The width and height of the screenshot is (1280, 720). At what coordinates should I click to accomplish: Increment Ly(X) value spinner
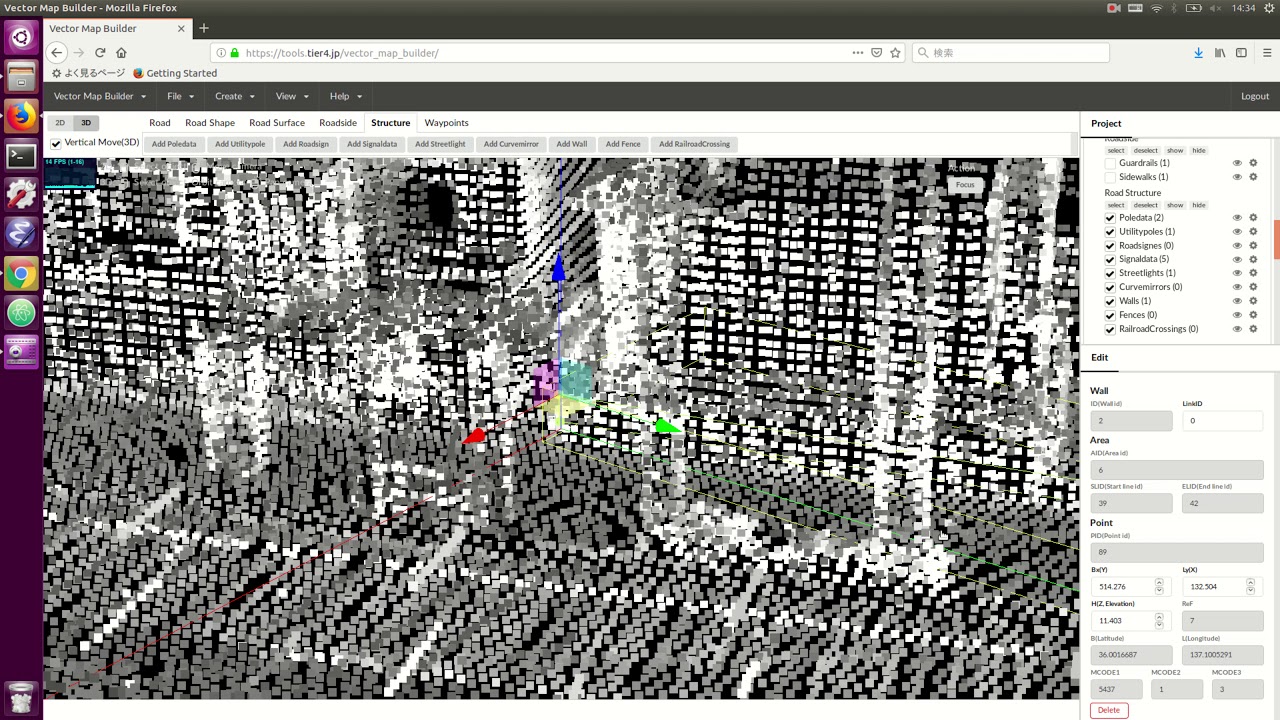click(1250, 583)
